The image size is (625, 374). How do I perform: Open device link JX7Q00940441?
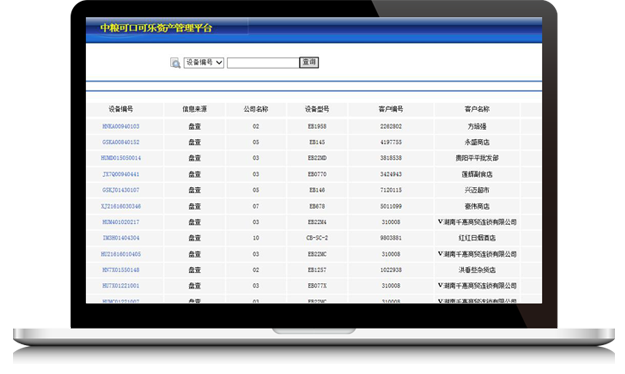pos(121,174)
